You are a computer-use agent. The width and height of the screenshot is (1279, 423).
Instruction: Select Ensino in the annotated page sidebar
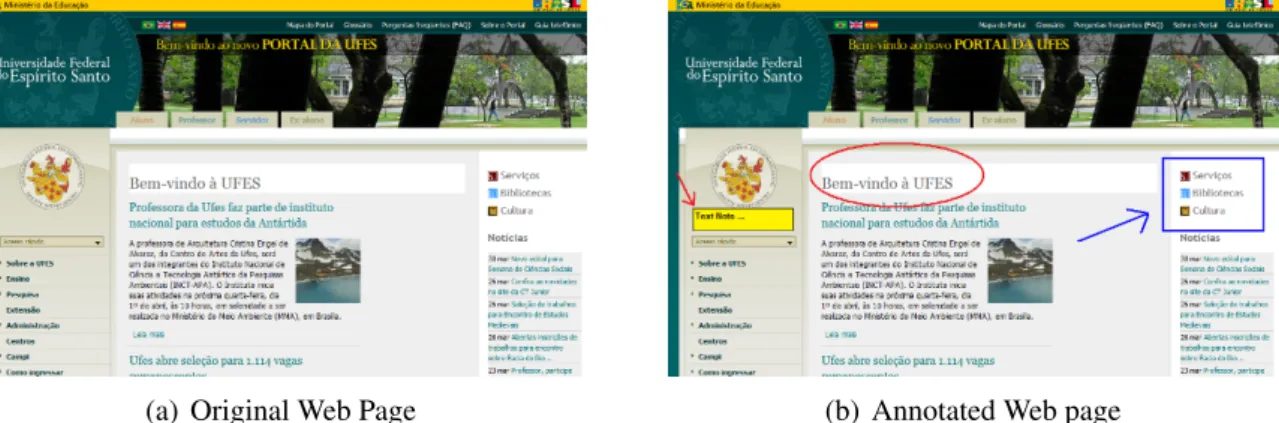(x=711, y=279)
